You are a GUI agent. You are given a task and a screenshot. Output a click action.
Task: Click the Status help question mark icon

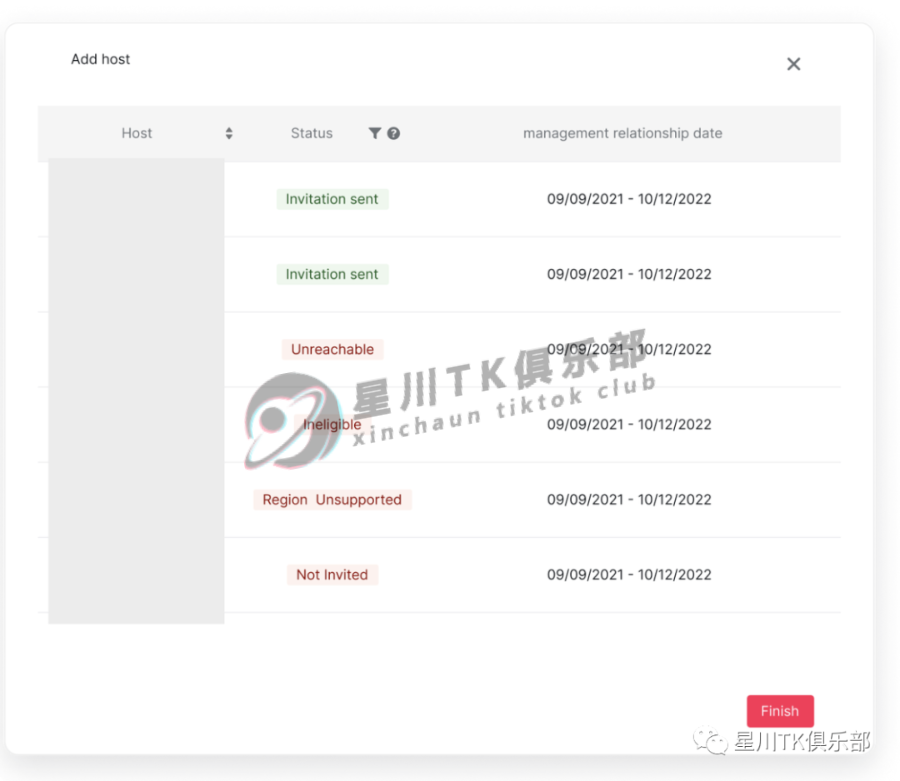[x=393, y=133]
